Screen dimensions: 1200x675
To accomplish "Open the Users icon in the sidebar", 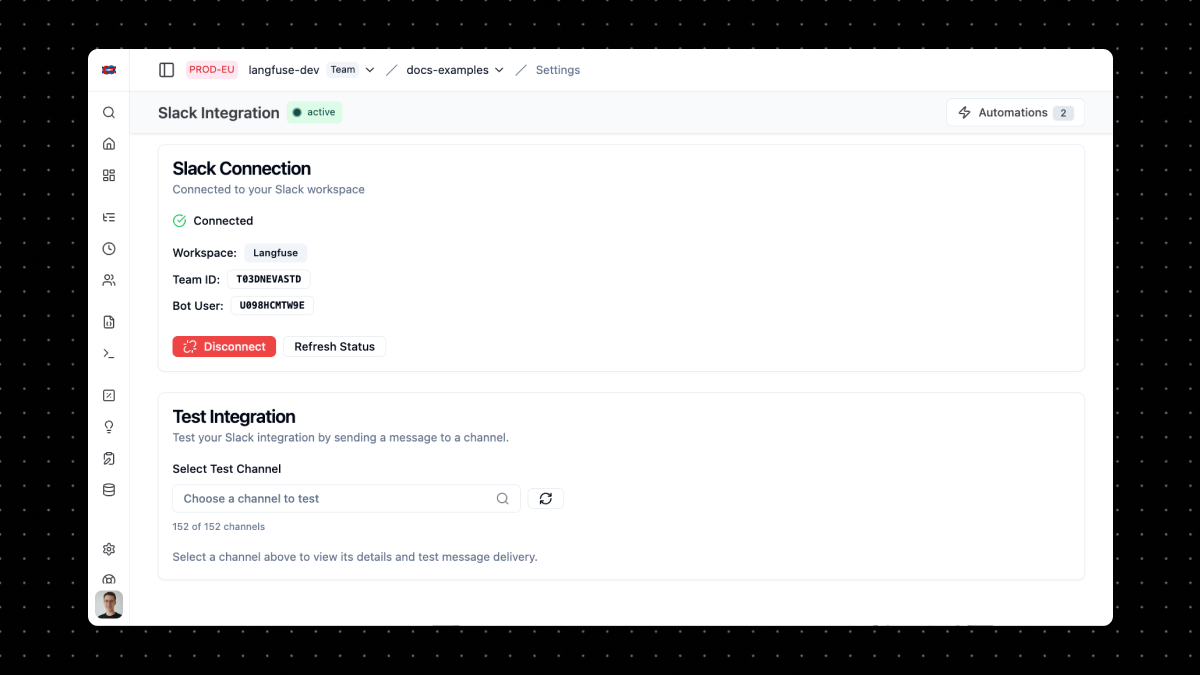I will (x=109, y=280).
